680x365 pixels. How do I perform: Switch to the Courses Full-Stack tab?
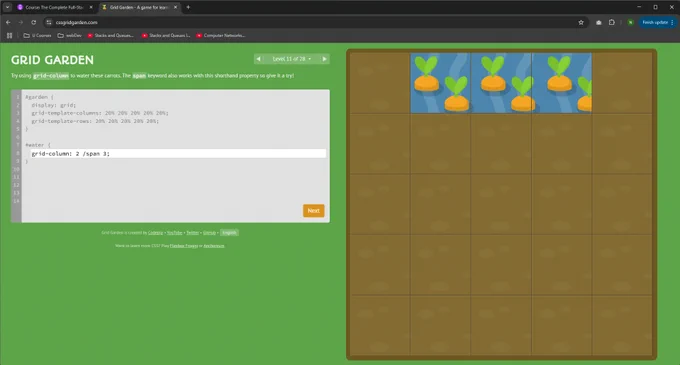coord(53,7)
